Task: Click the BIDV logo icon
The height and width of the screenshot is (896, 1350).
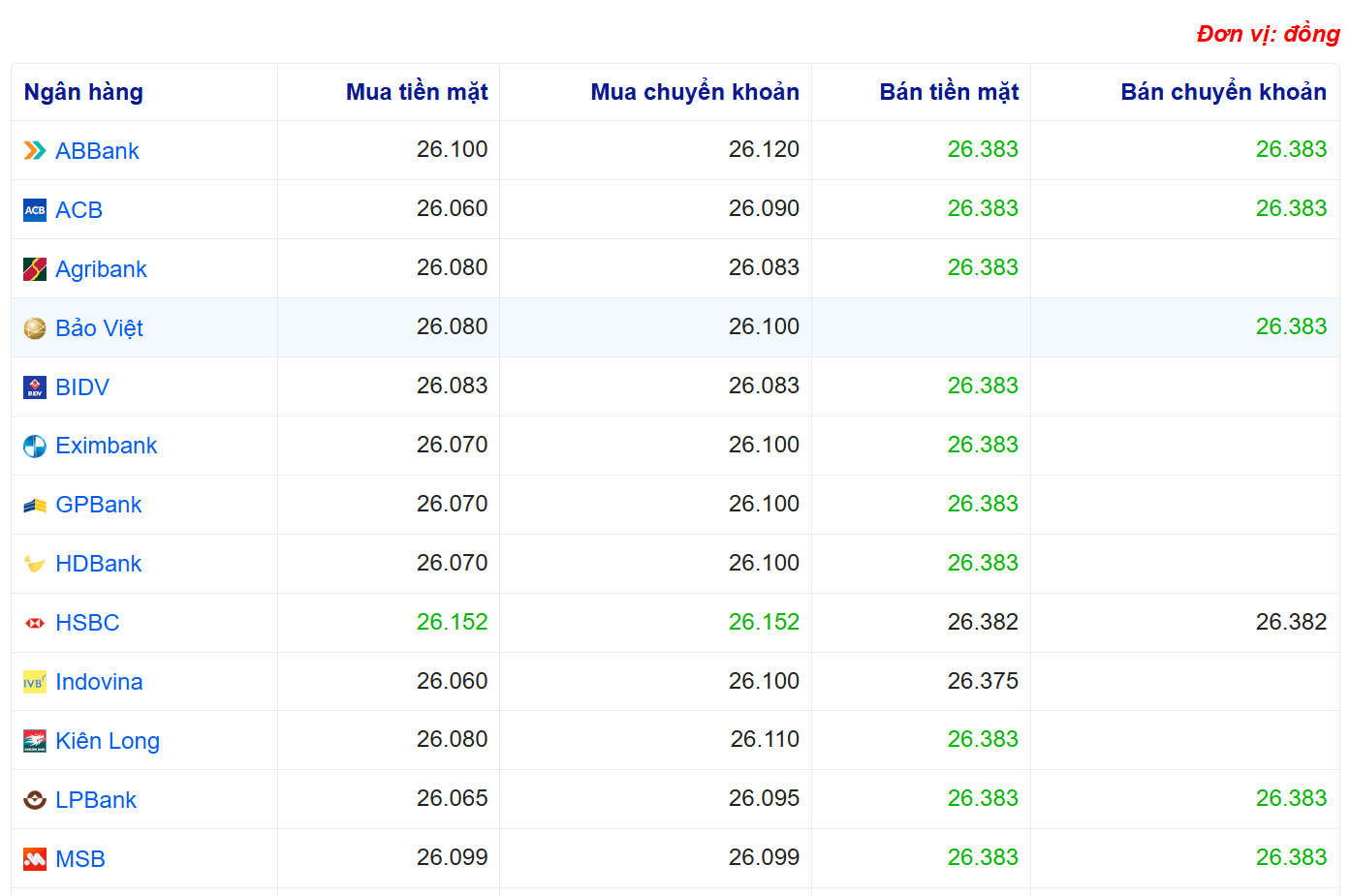Action: coord(35,387)
